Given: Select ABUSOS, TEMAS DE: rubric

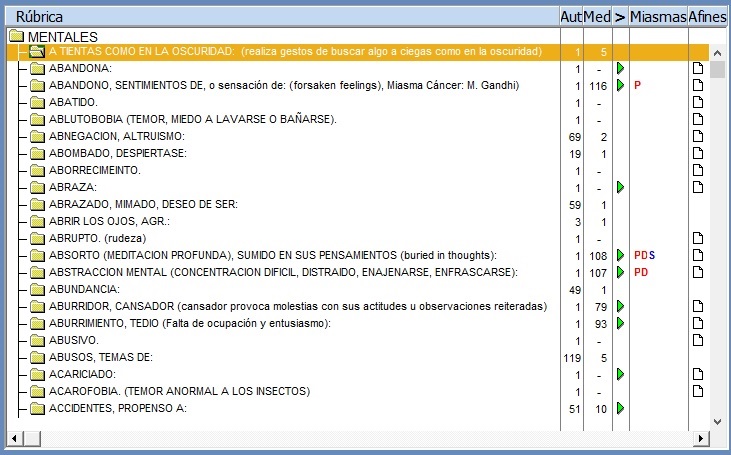Looking at the screenshot, I should click(101, 358).
